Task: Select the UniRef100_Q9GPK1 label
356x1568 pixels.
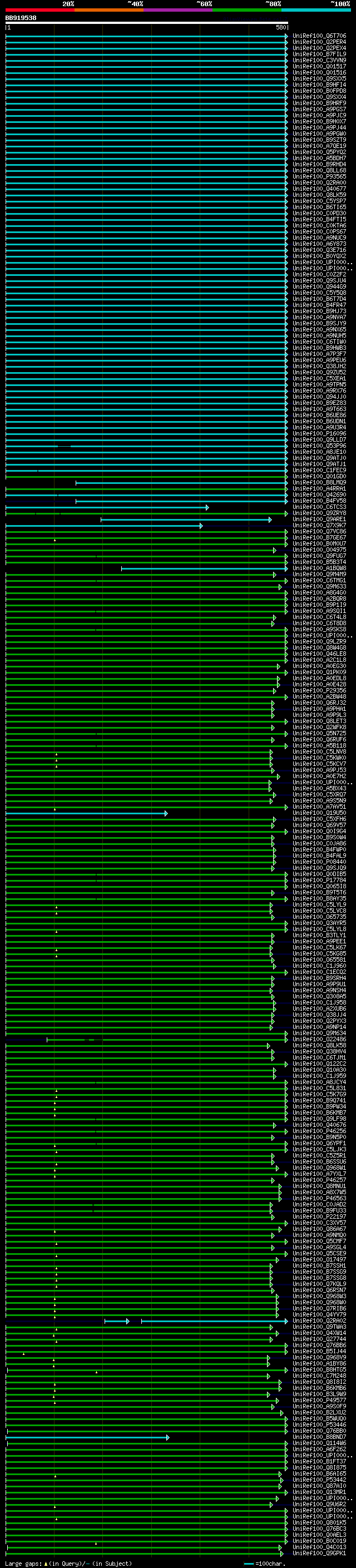Action: click(319, 1554)
